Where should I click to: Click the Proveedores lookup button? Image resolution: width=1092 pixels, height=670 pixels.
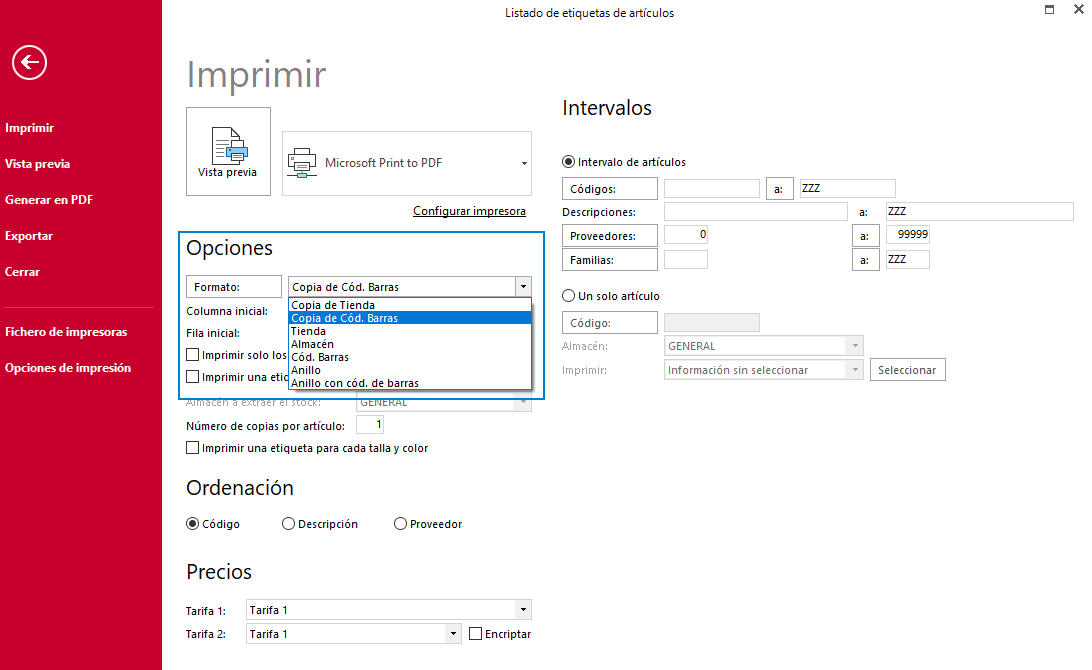pos(609,236)
